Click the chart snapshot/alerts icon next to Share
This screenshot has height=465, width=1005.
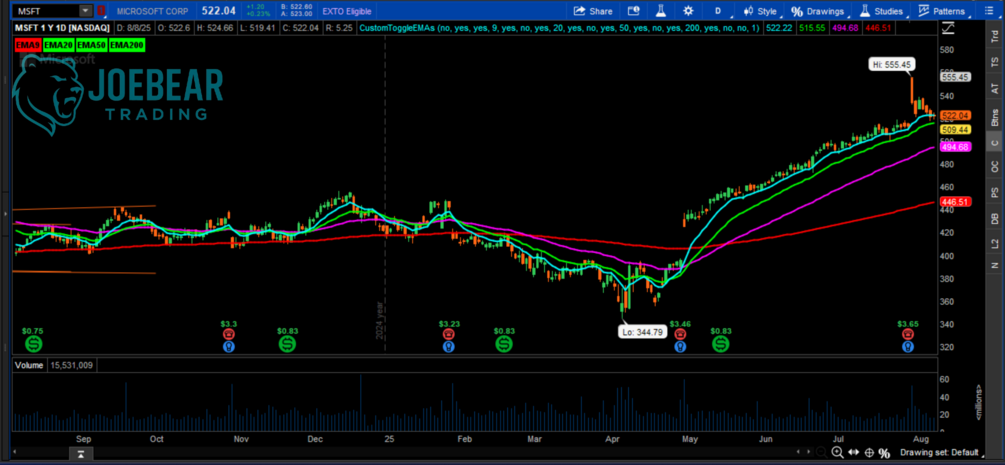634,11
